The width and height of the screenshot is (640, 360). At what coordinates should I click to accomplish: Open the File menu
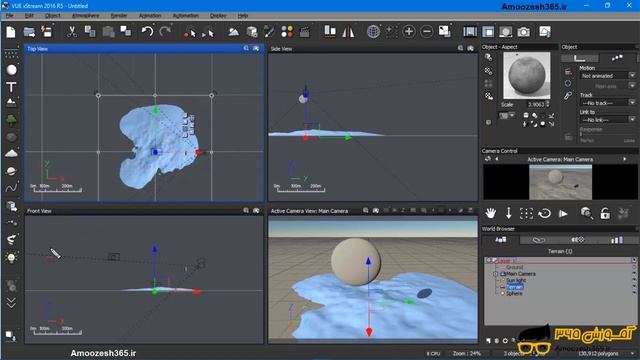coord(9,16)
